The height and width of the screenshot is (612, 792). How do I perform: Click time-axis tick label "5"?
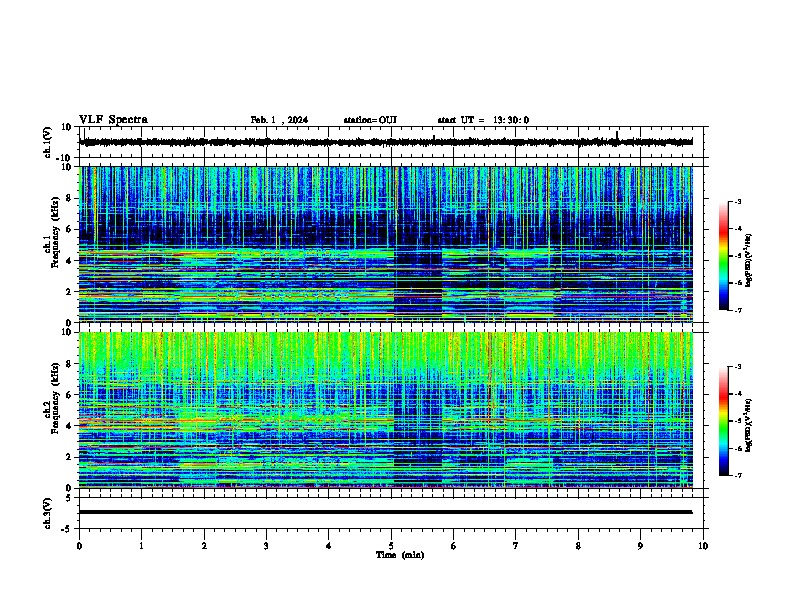click(x=391, y=546)
